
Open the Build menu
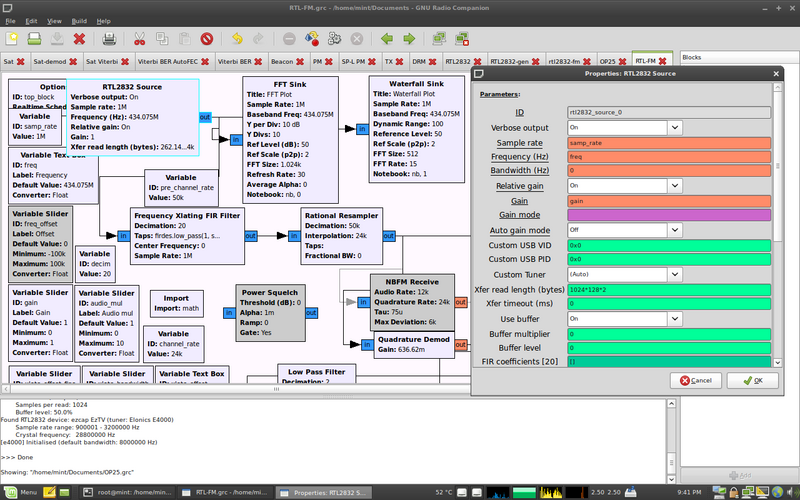77,21
